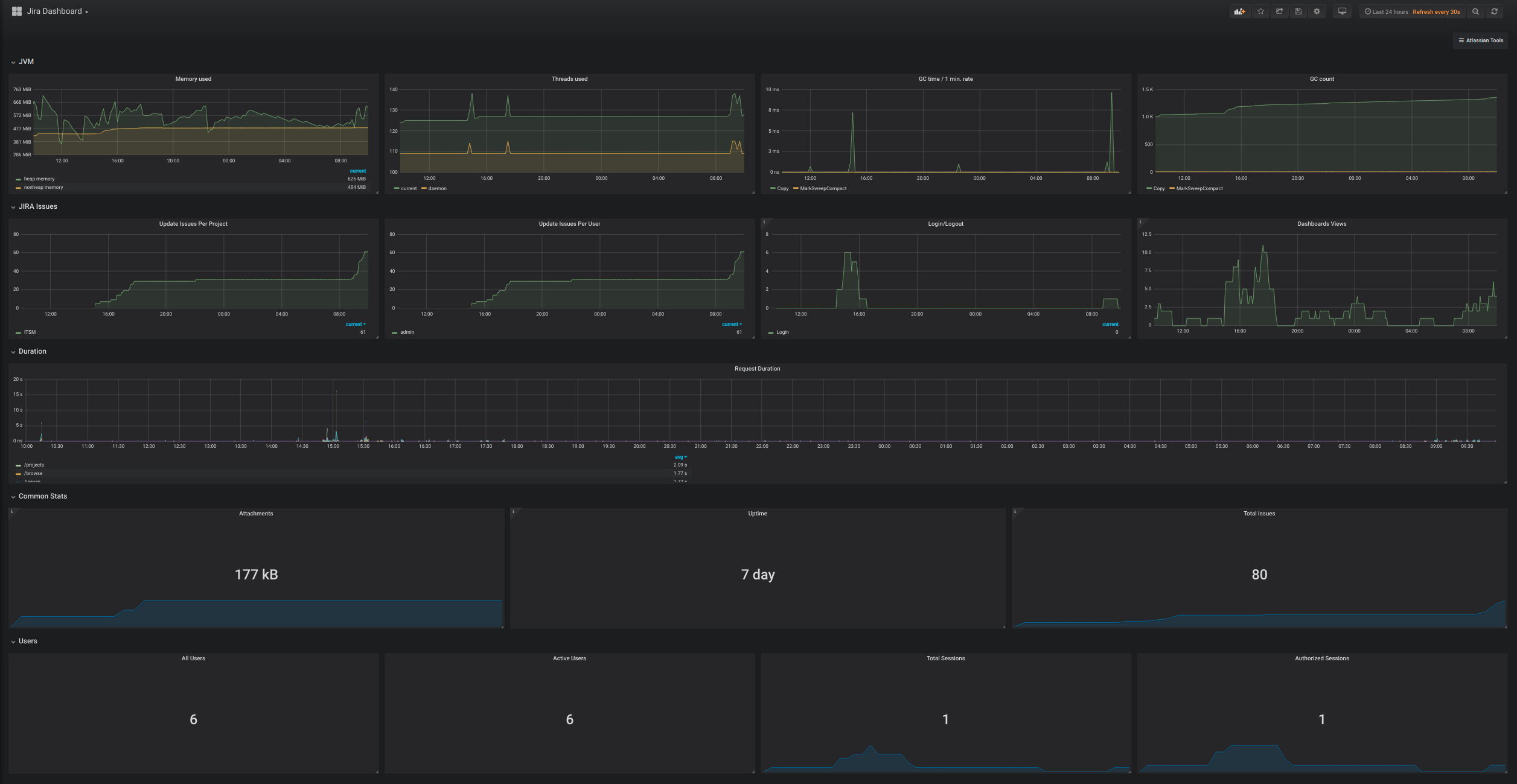Open GC time / 1 min. rate panel menu
Screen dimensions: 1517x784
click(945, 79)
